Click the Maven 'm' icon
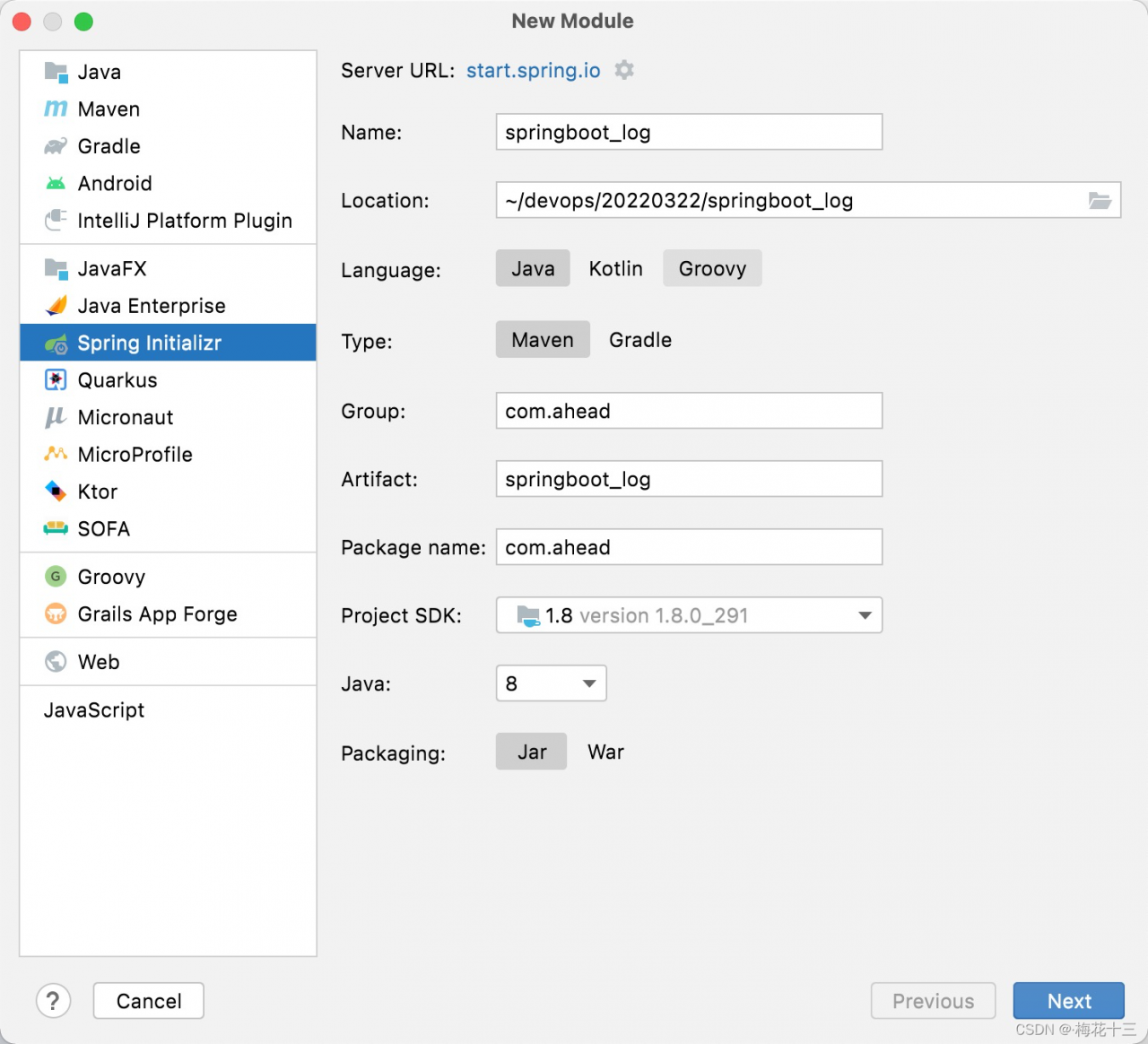Image resolution: width=1148 pixels, height=1044 pixels. tap(56, 109)
